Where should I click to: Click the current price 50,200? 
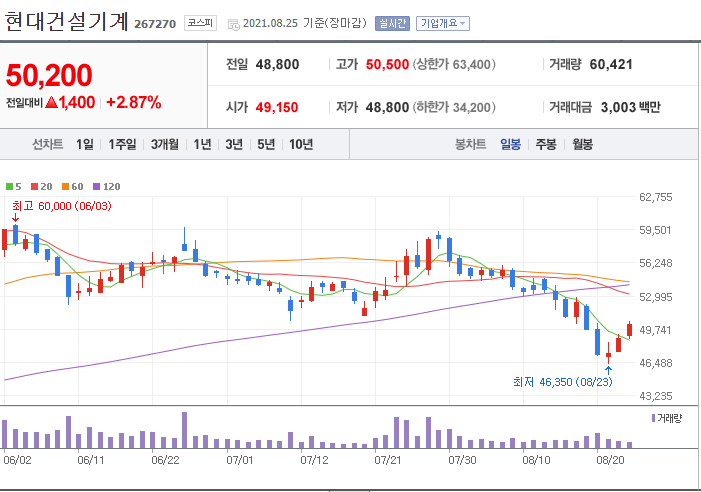(x=49, y=75)
